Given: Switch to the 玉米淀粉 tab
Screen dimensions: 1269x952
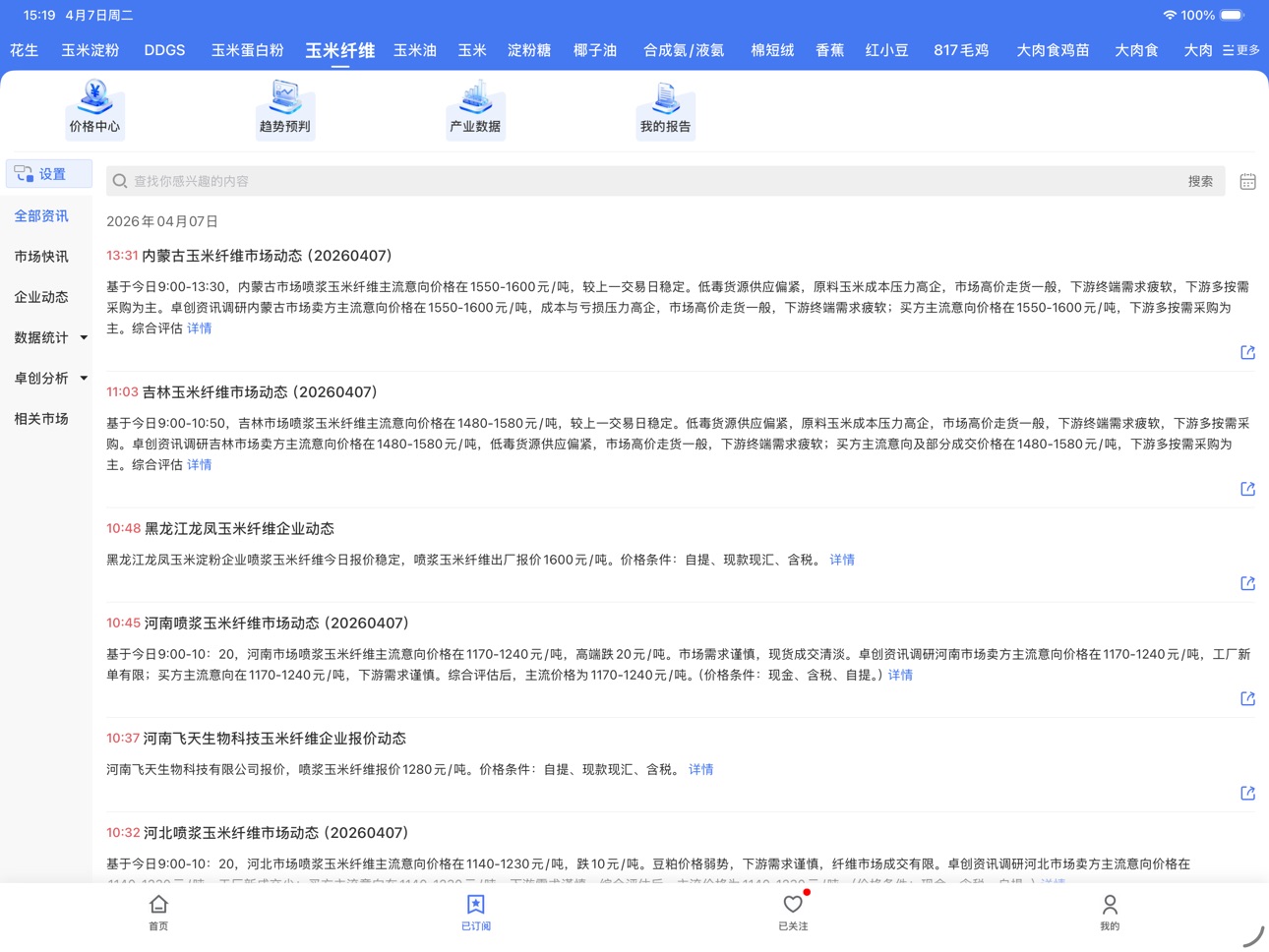Looking at the screenshot, I should pos(91,50).
